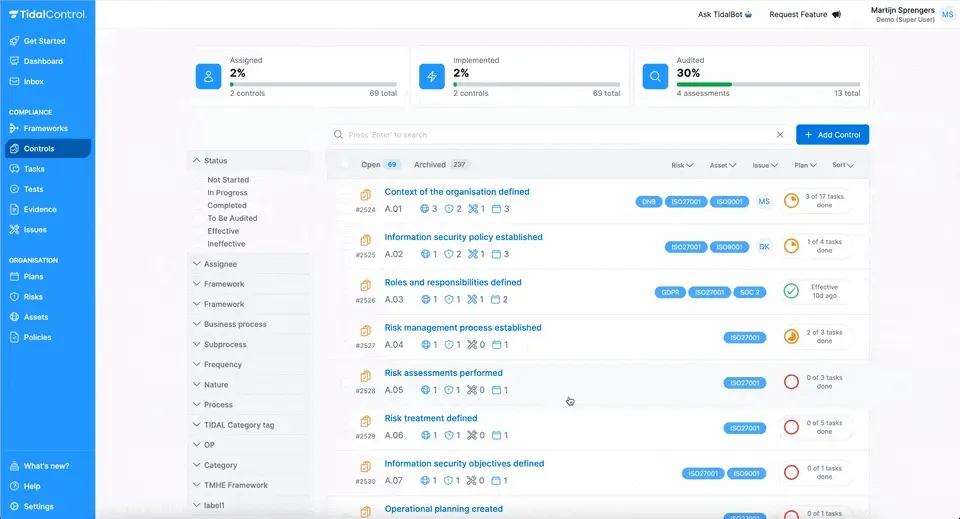Screen dimensions: 960x519
Task: Click the Assigned progress bar
Action: click(313, 84)
